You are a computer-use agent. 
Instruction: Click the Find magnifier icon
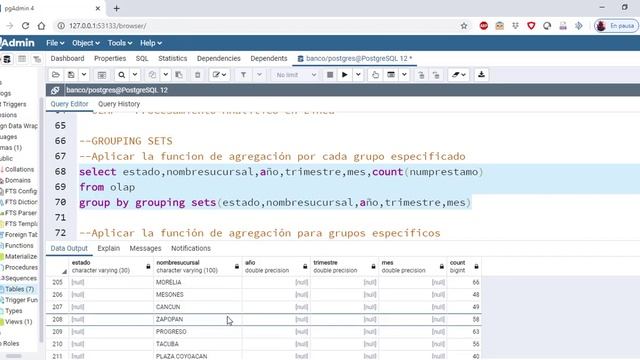coord(122,75)
